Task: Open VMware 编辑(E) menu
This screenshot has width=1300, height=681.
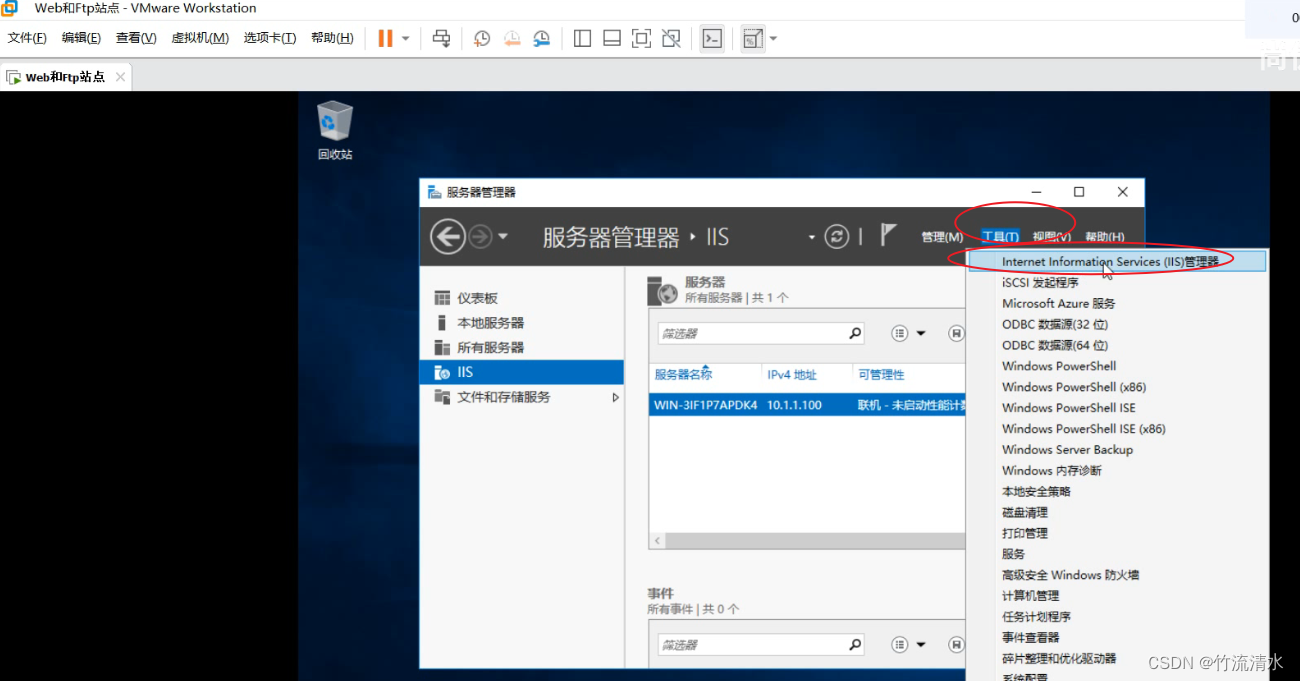Action: 81,38
